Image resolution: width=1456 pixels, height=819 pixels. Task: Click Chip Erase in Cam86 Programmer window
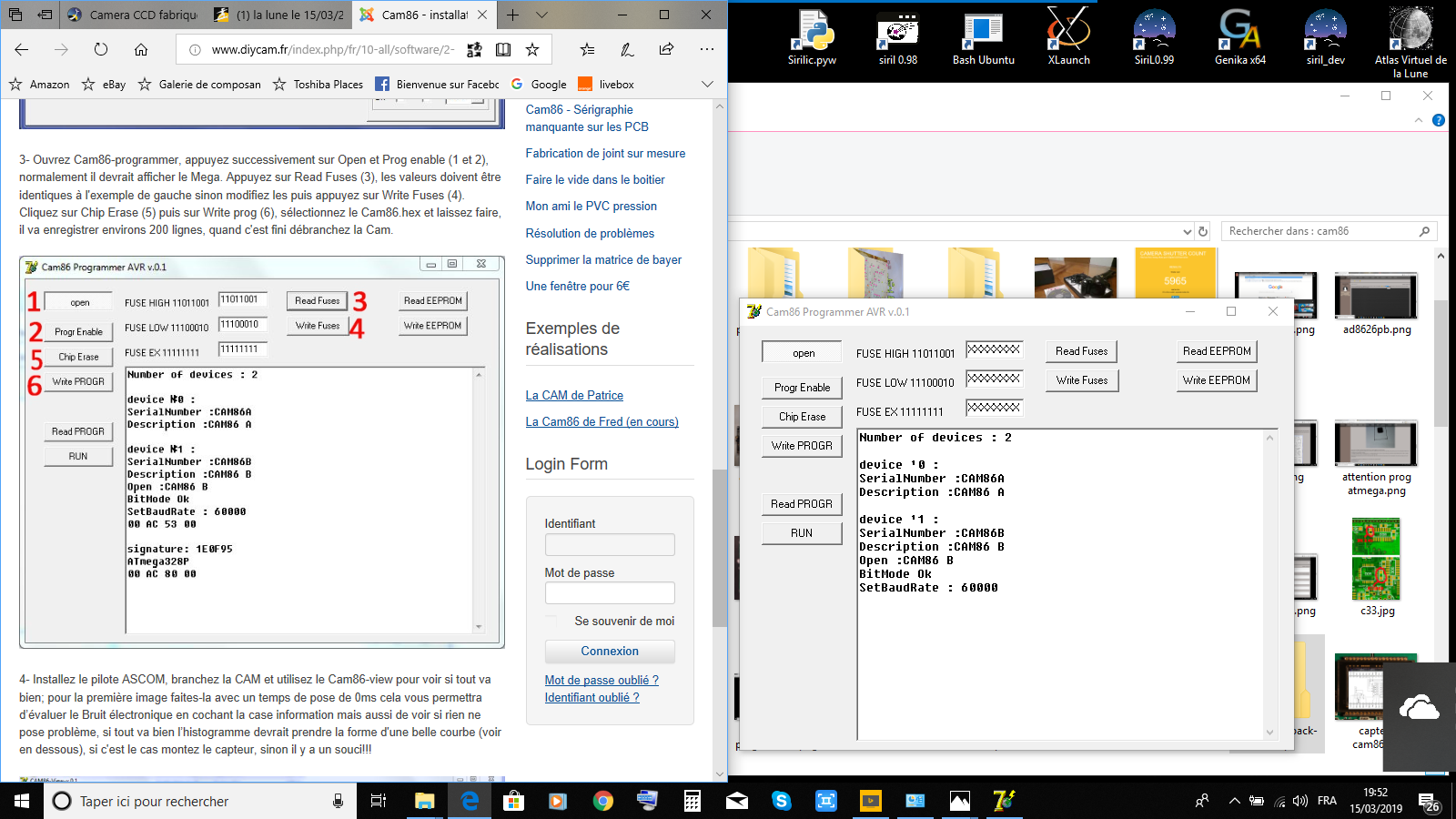click(x=802, y=416)
